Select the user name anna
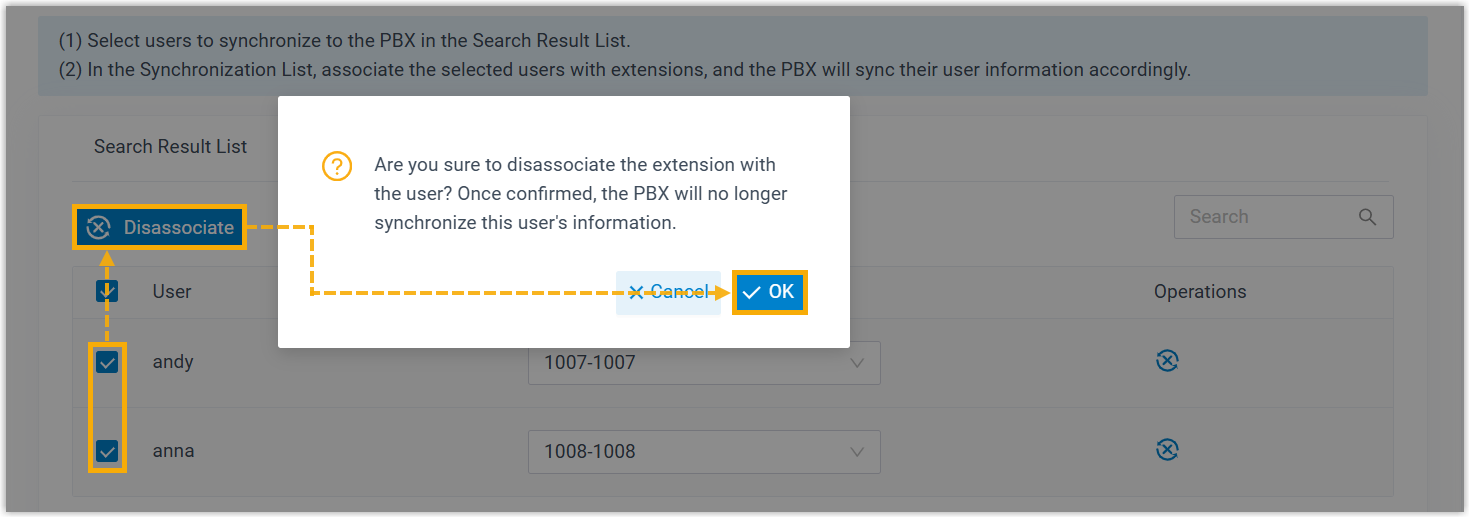Screen dimensions: 1470x518 point(173,451)
